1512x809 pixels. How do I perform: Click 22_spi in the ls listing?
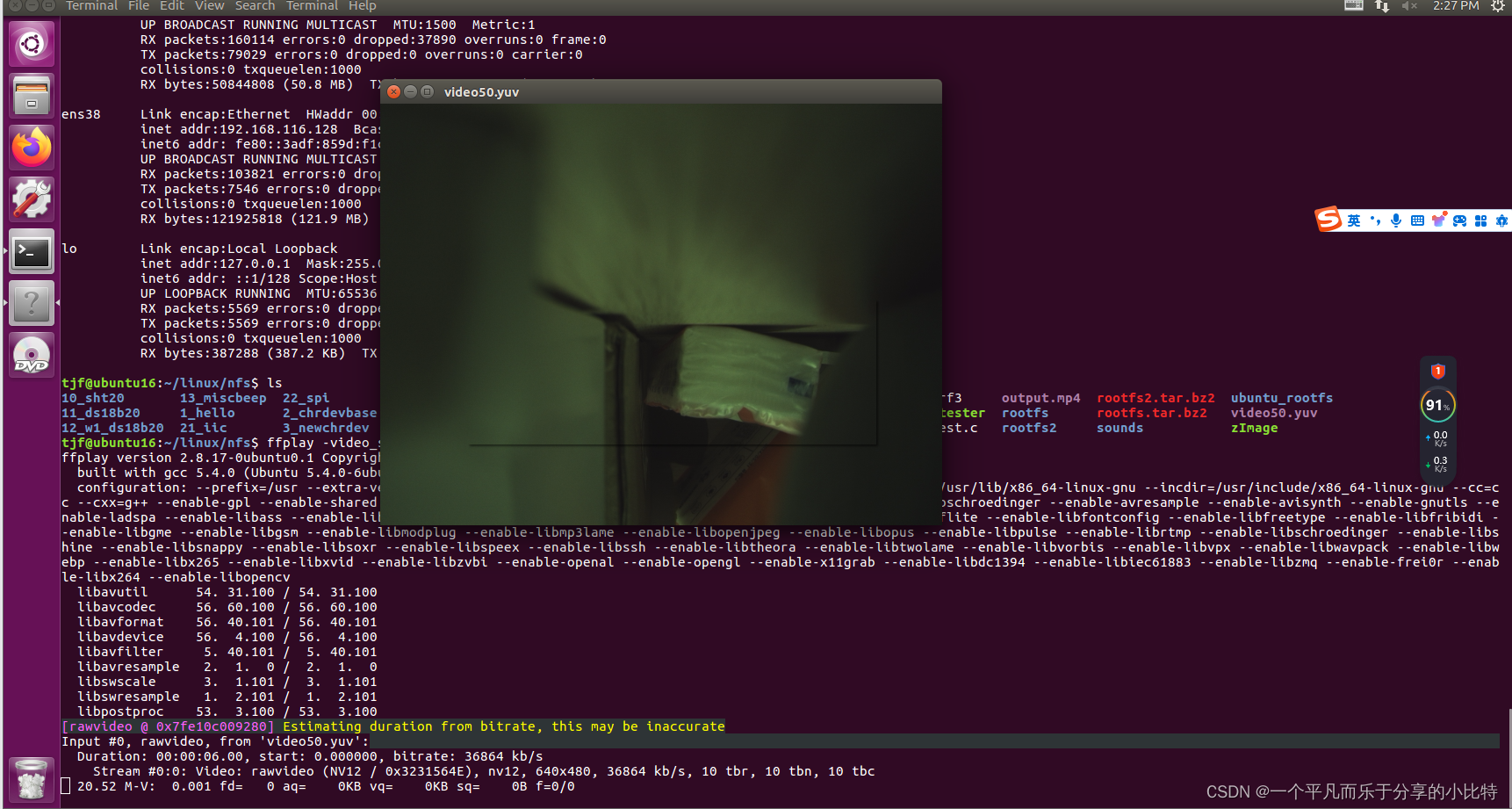(306, 398)
